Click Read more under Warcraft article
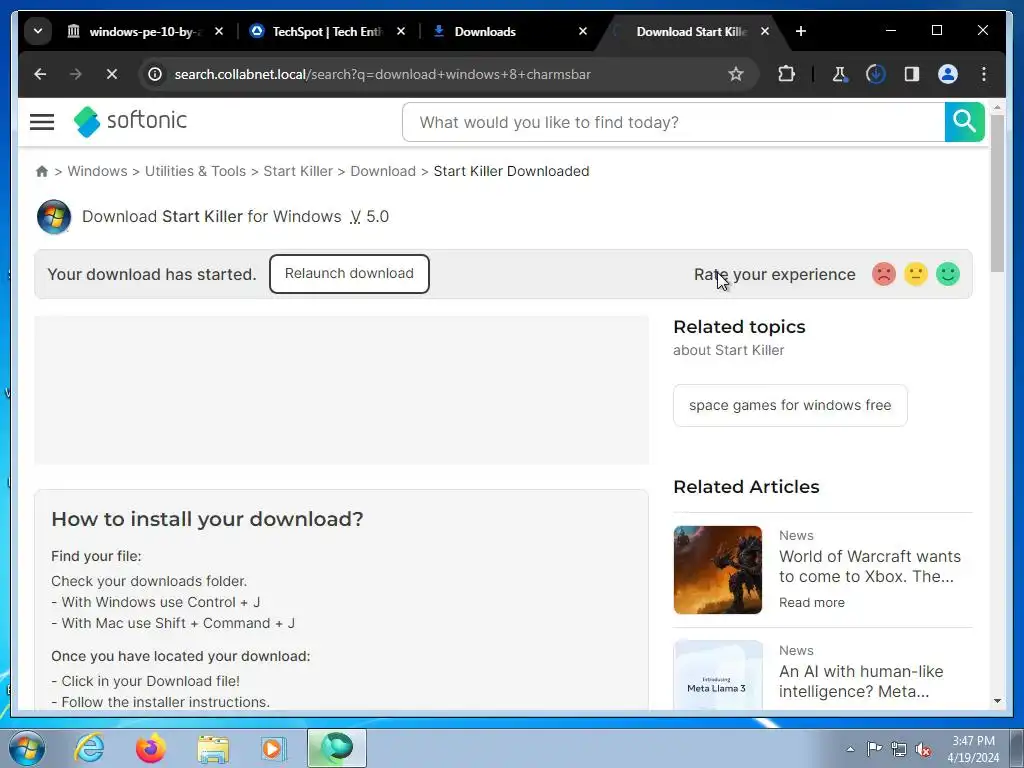This screenshot has height=768, width=1024. point(812,603)
